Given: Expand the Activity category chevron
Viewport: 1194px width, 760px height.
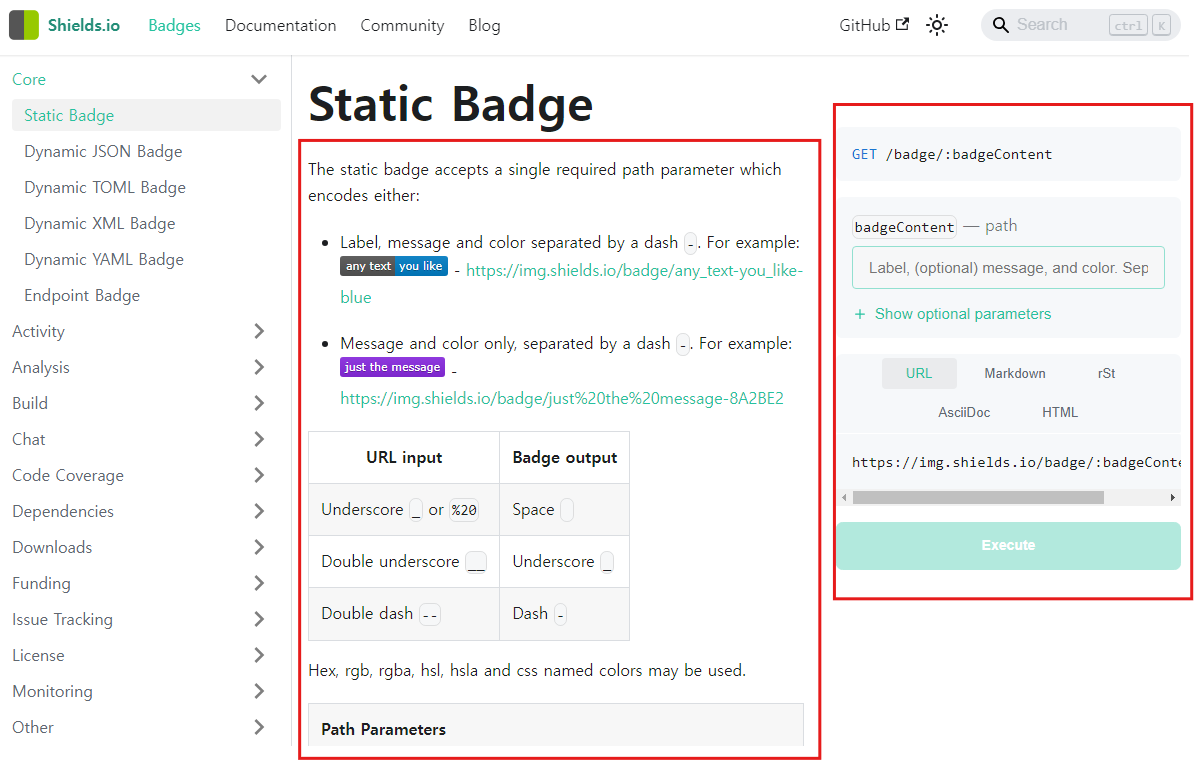Looking at the screenshot, I should point(259,331).
